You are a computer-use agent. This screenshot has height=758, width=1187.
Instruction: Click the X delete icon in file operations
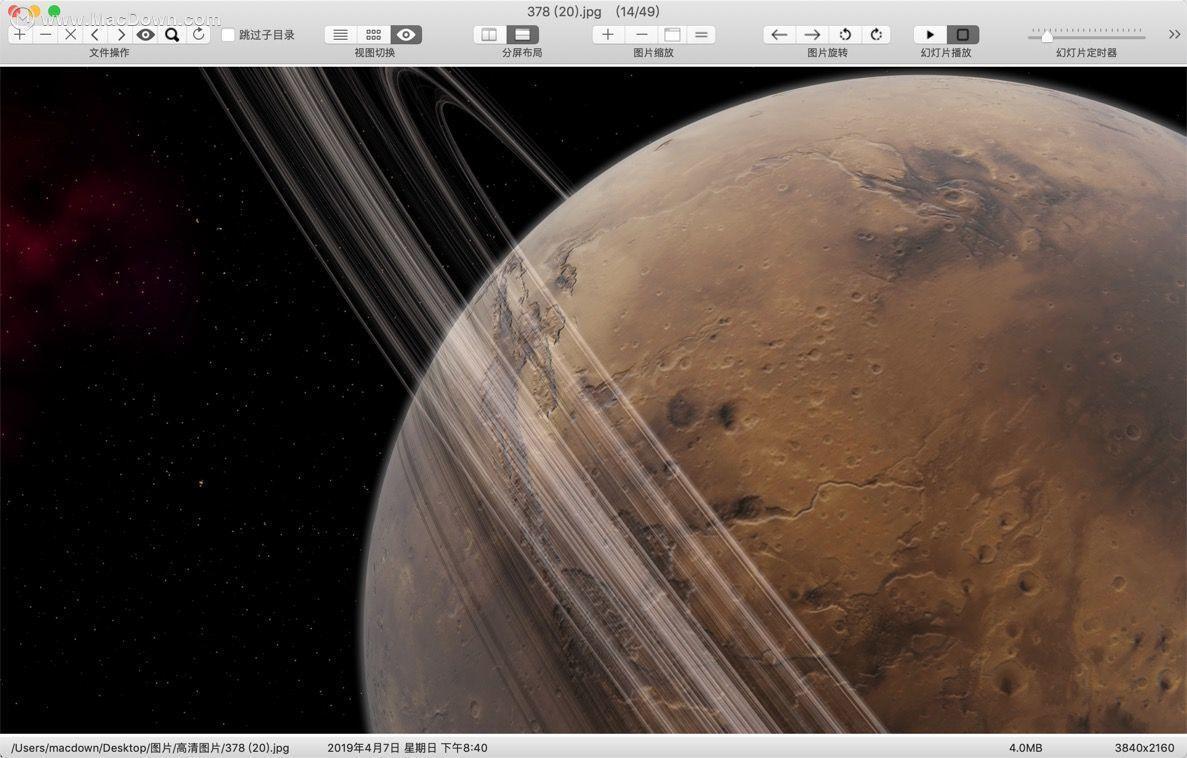(70, 35)
